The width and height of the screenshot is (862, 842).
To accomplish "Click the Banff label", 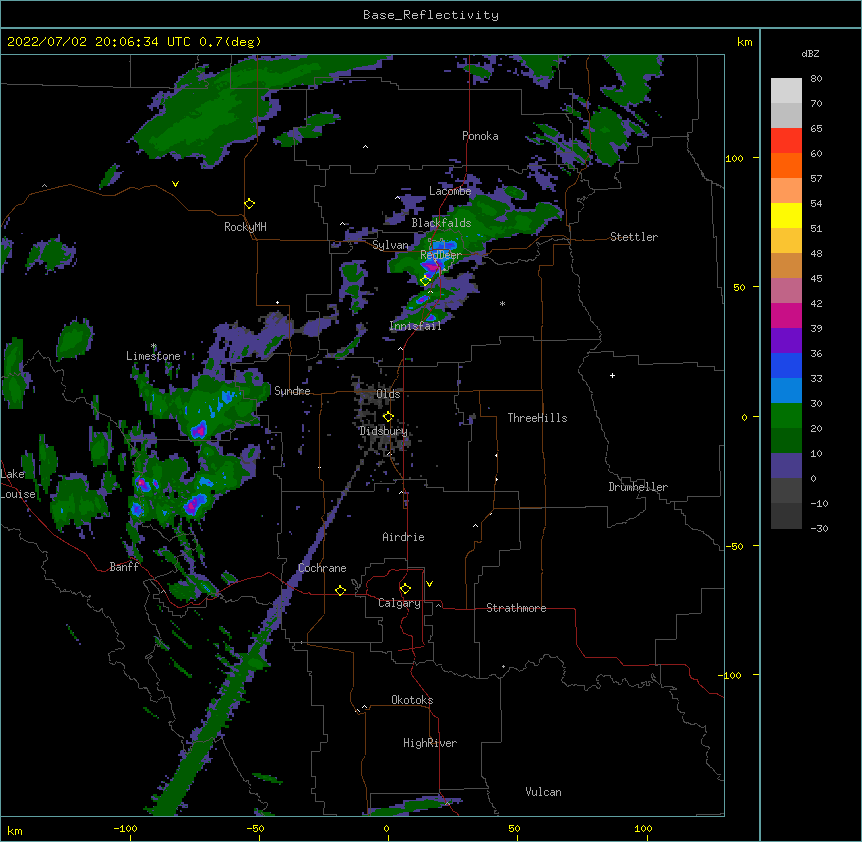I will point(124,567).
